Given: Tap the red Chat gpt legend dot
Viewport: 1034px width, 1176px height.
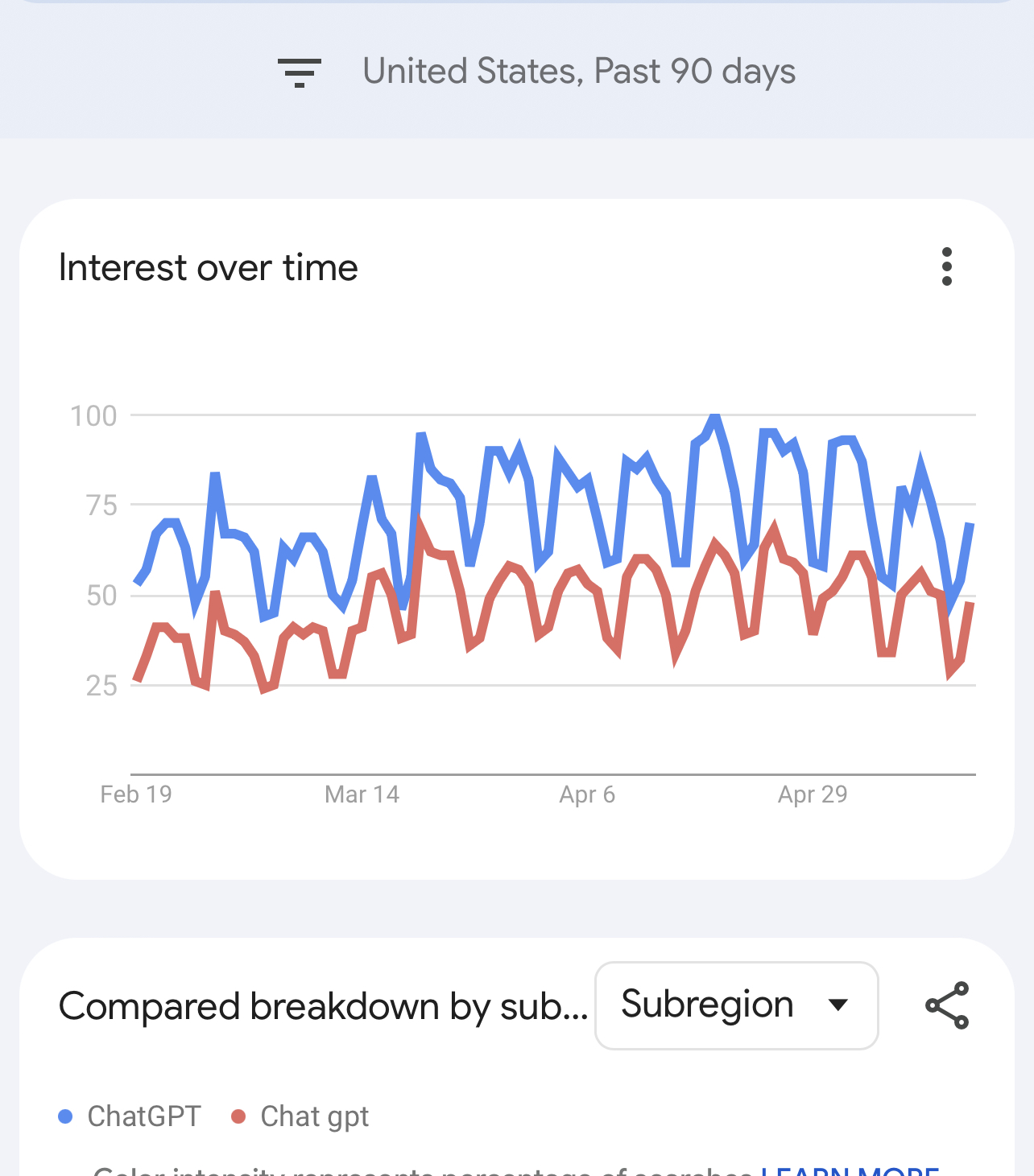Looking at the screenshot, I should pos(238,1116).
